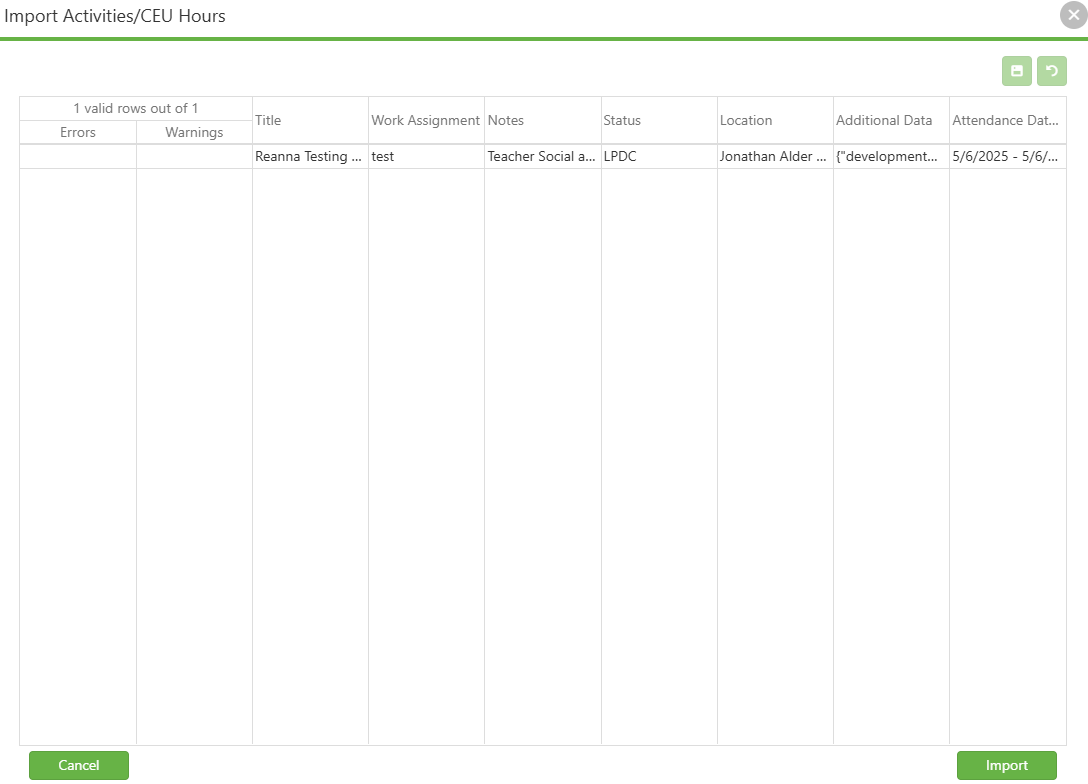Select the '{"development...' additional data cell
This screenshot has width=1088, height=784.
[891, 156]
